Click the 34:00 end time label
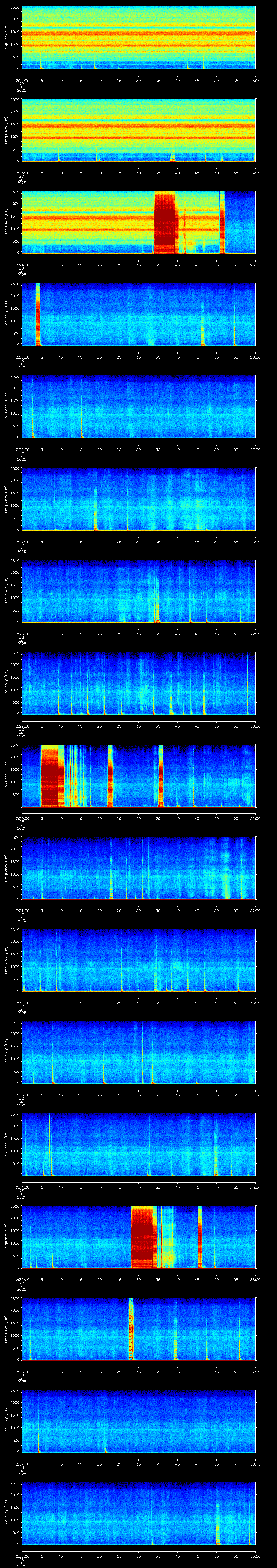Screen dimensions: 277x1568 255,1095
